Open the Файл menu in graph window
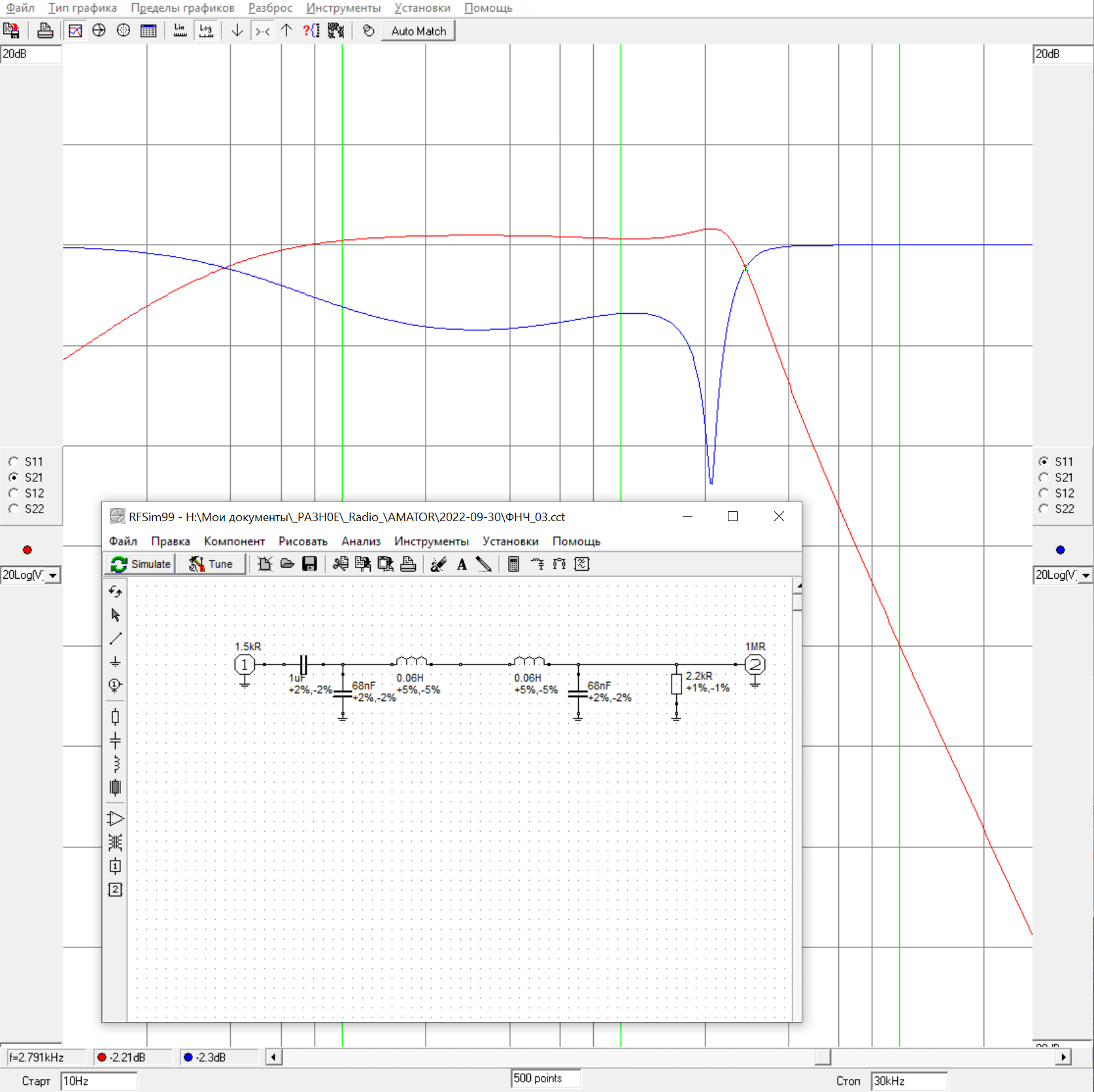Screen dimensions: 1094x1092 point(20,8)
